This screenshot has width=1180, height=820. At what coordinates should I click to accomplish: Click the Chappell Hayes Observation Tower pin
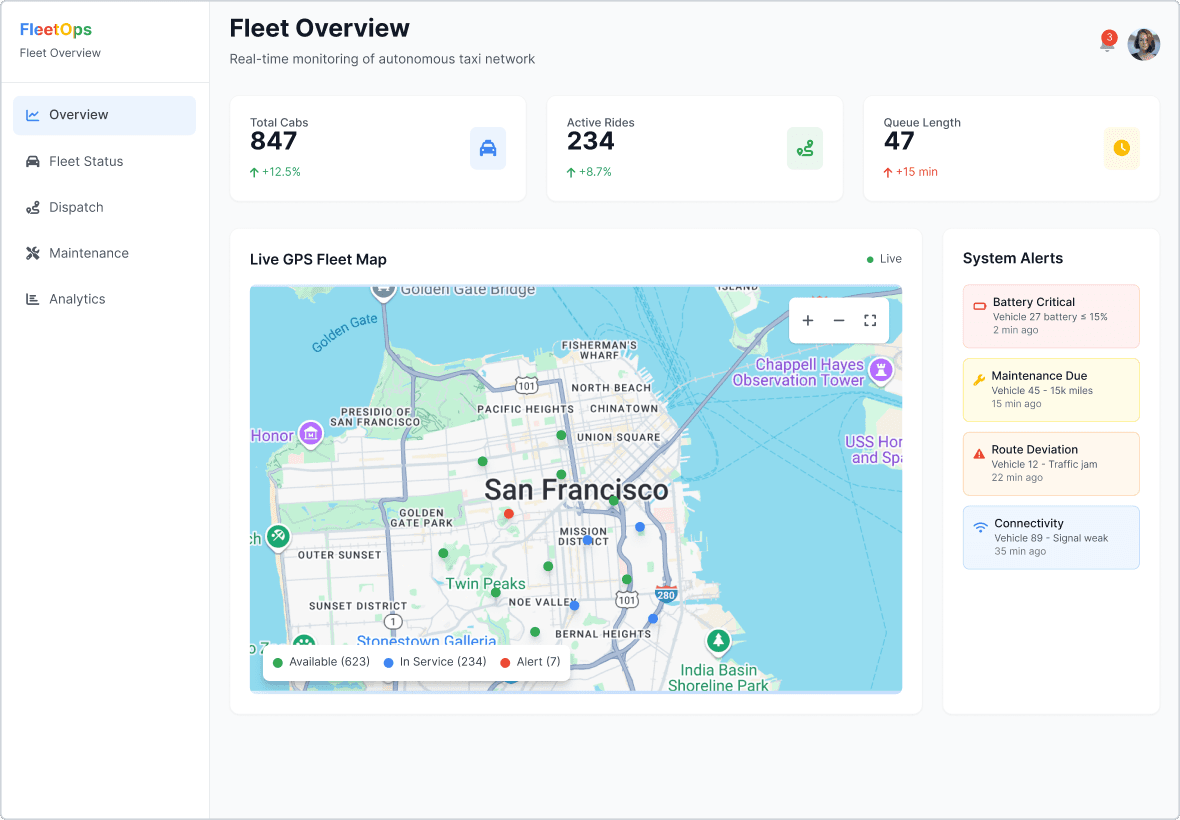(x=880, y=370)
